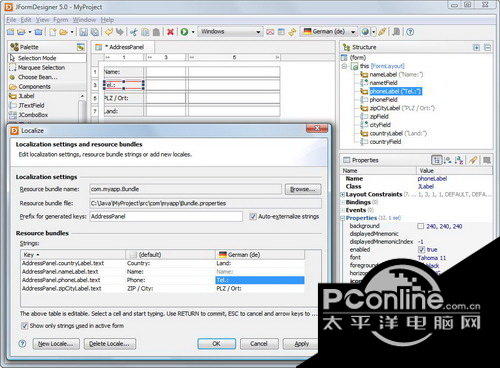Collapse the Properties group in property table
Screen dimensions: 500x368
[342, 218]
